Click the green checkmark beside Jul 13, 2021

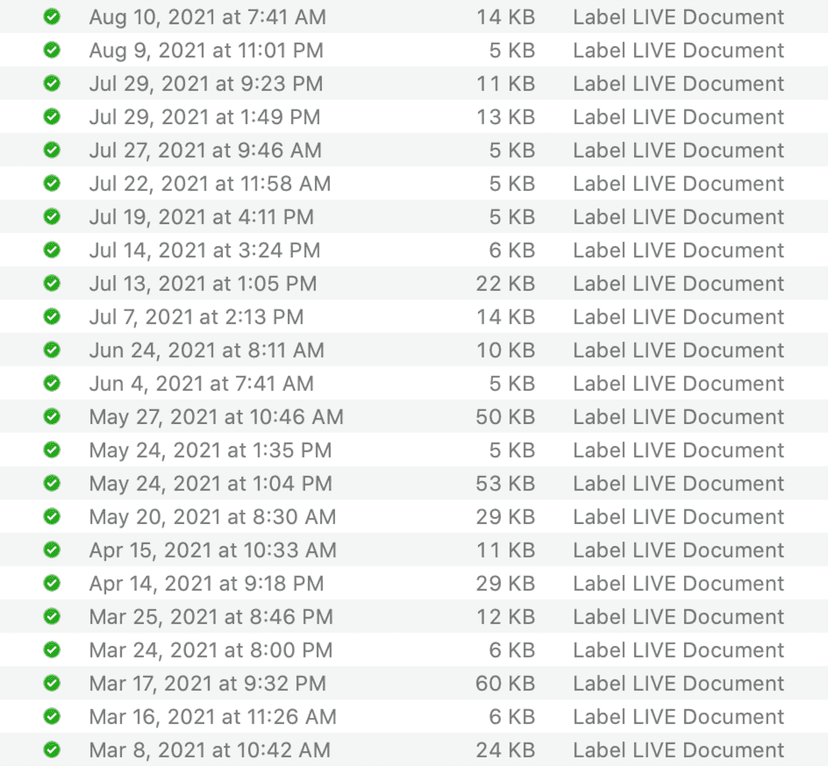52,283
